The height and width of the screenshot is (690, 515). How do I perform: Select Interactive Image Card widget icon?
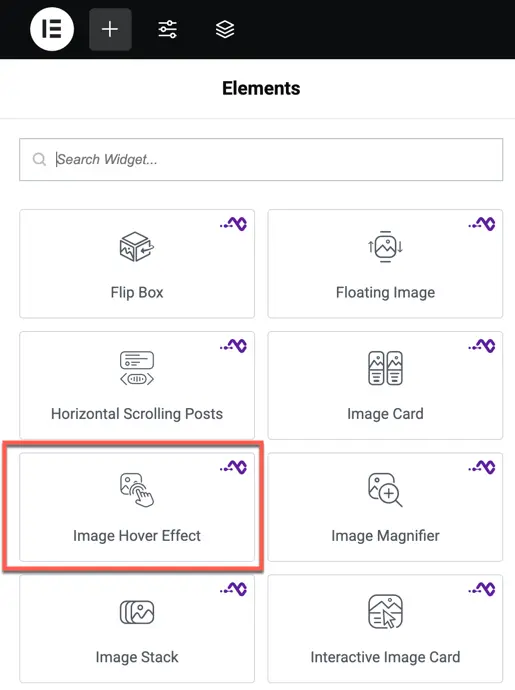(386, 612)
